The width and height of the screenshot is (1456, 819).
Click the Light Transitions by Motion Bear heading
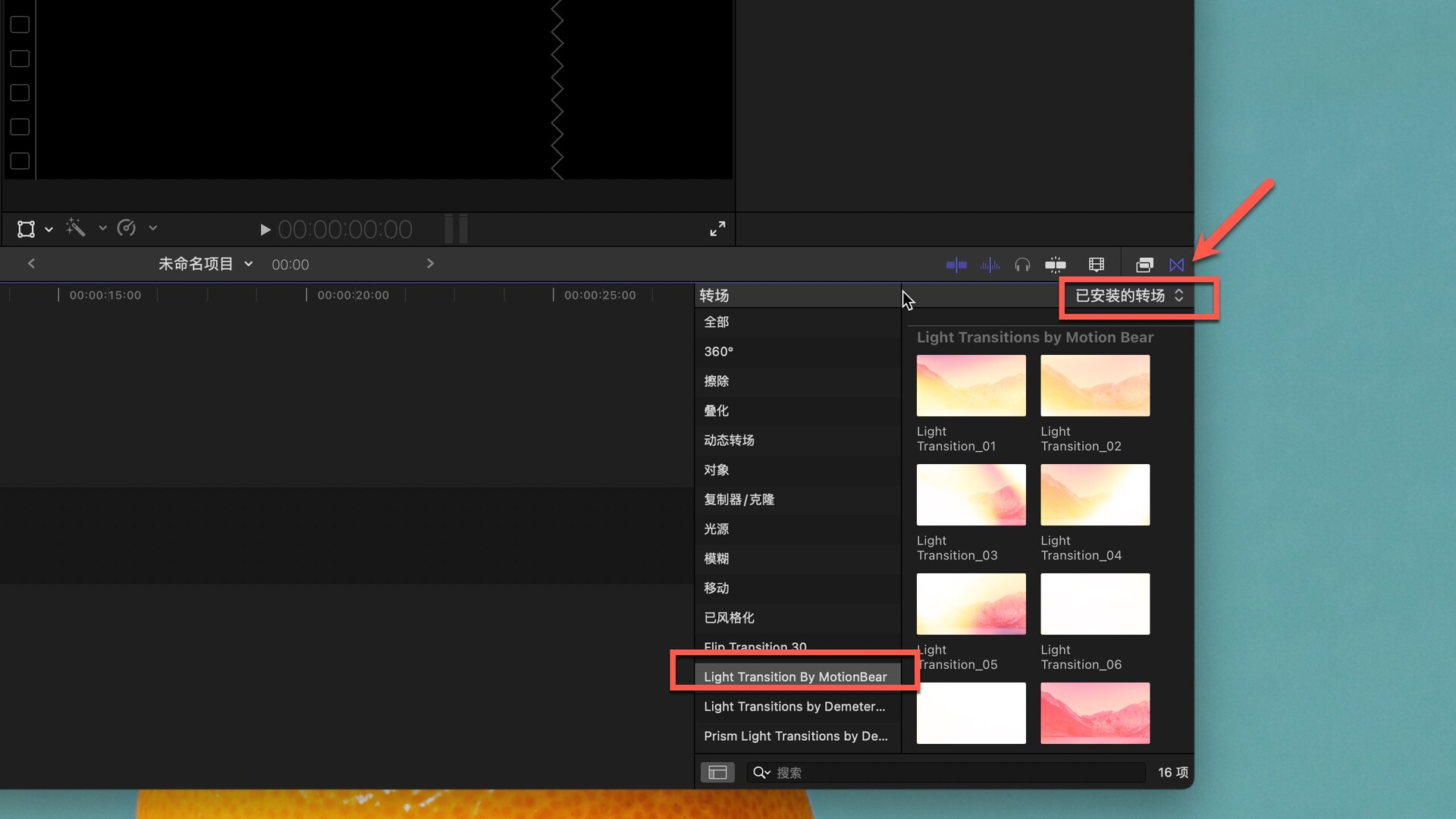(x=1035, y=337)
